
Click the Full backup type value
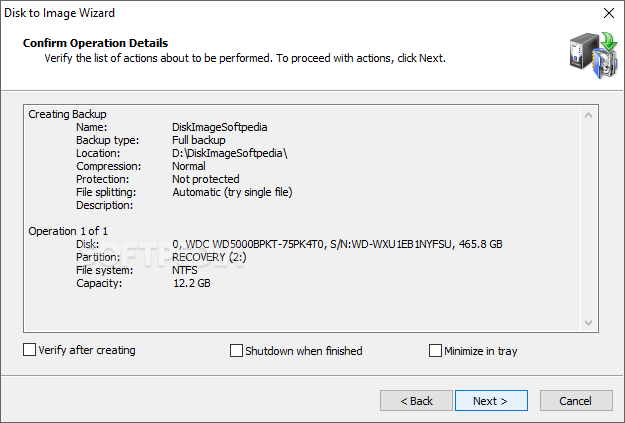(x=199, y=140)
